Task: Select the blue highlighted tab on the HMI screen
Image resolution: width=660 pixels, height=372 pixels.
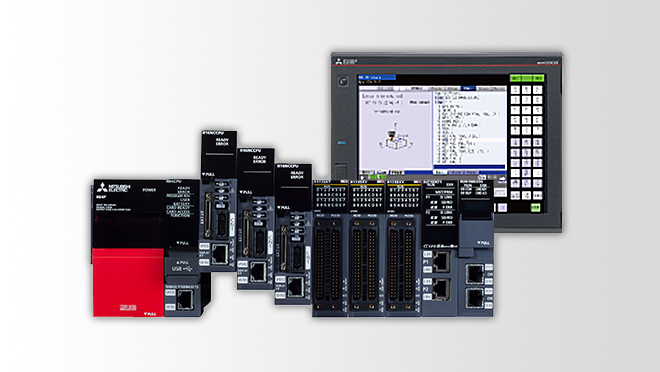Action: tap(467, 88)
